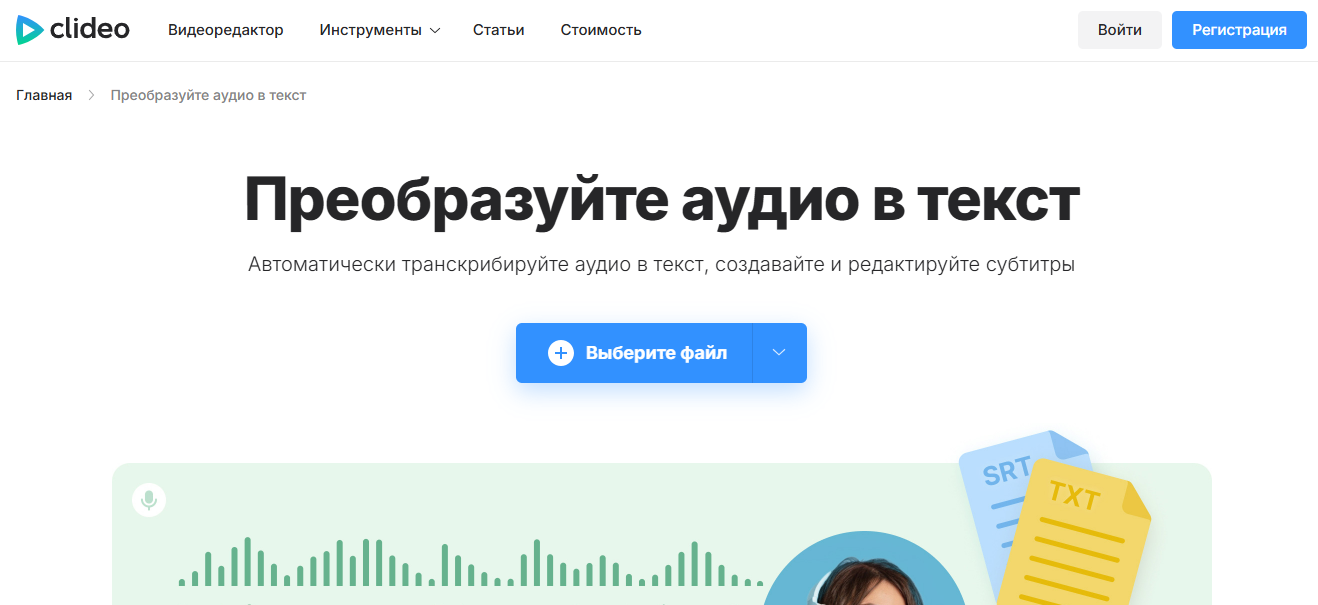Click current breadcrumb Преобразуйте аудио в текст
This screenshot has width=1318, height=605.
[208, 95]
